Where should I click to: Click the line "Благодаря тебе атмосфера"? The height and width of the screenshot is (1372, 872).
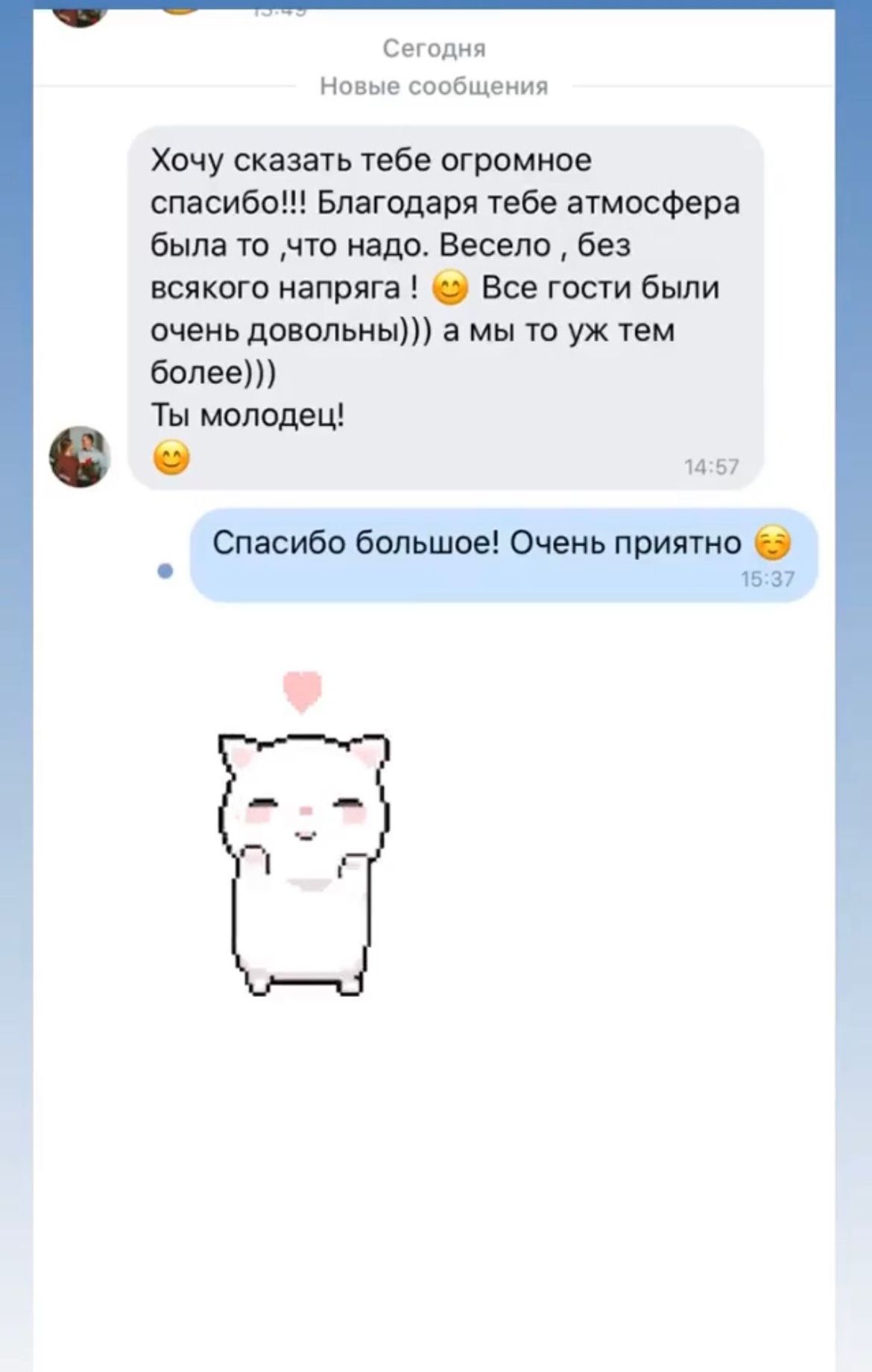pos(528,204)
